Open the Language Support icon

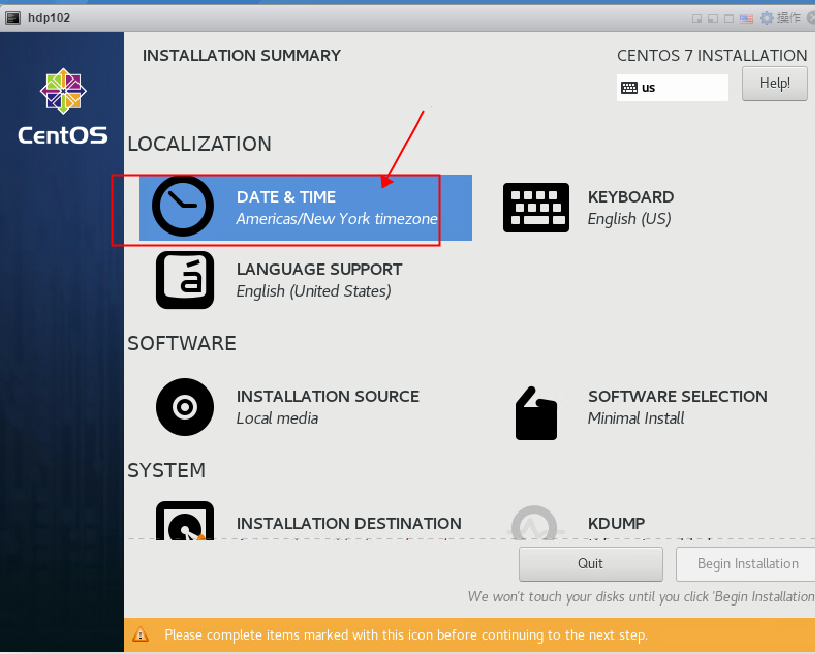pos(185,280)
